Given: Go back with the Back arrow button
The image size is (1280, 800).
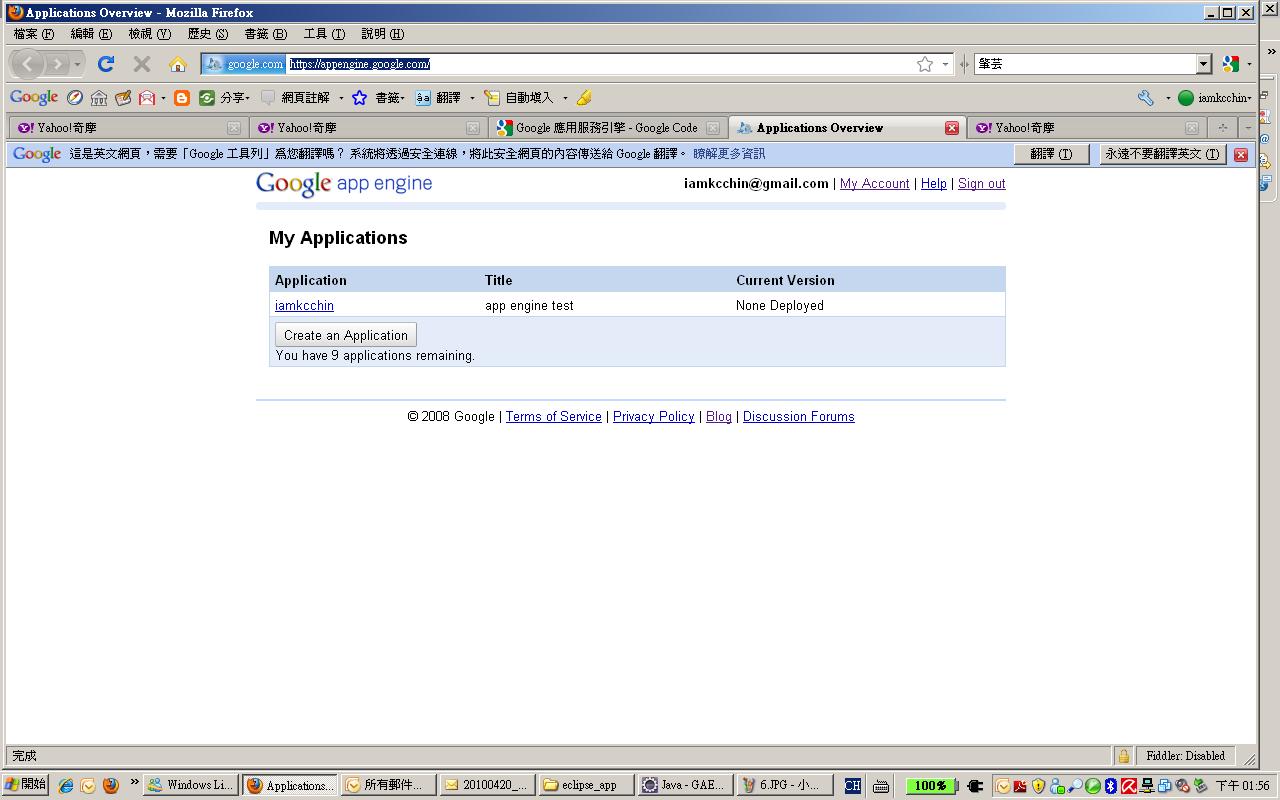Looking at the screenshot, I should point(27,64).
